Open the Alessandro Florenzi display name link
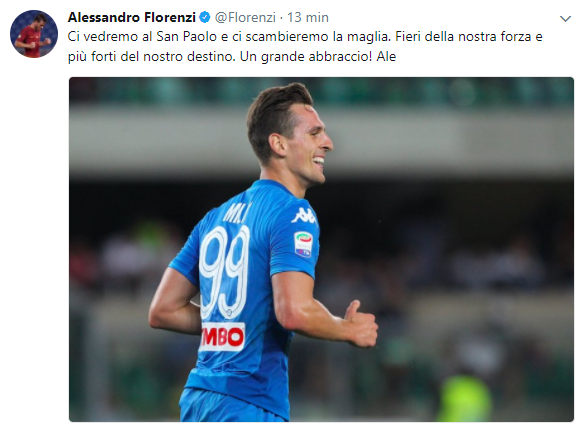 coord(132,17)
